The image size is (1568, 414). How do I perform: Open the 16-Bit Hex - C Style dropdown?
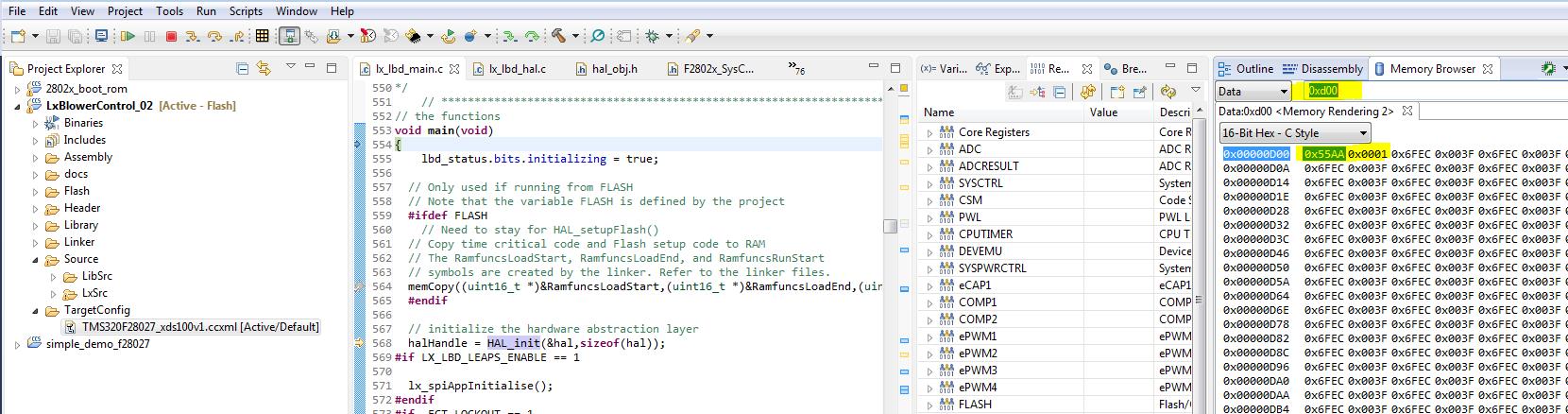tap(1294, 133)
